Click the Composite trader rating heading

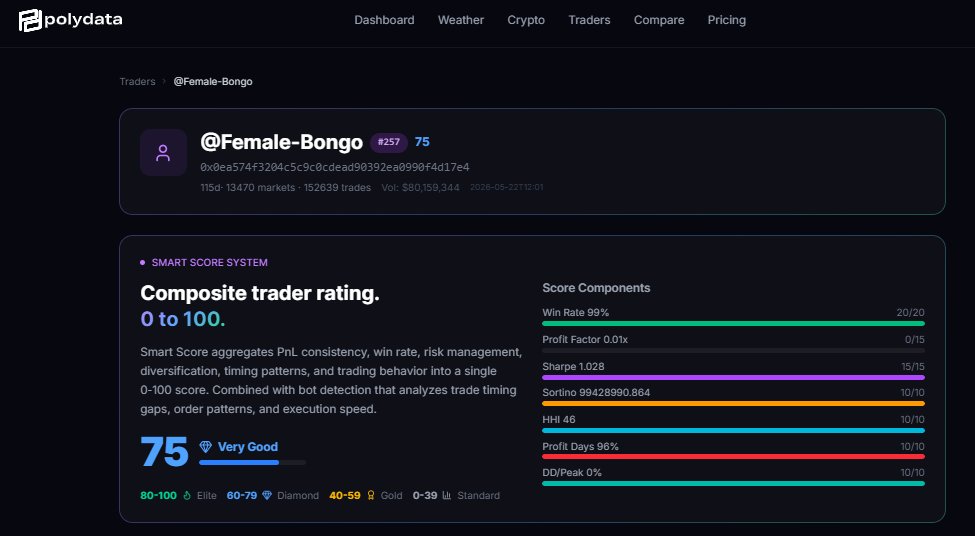tap(260, 293)
